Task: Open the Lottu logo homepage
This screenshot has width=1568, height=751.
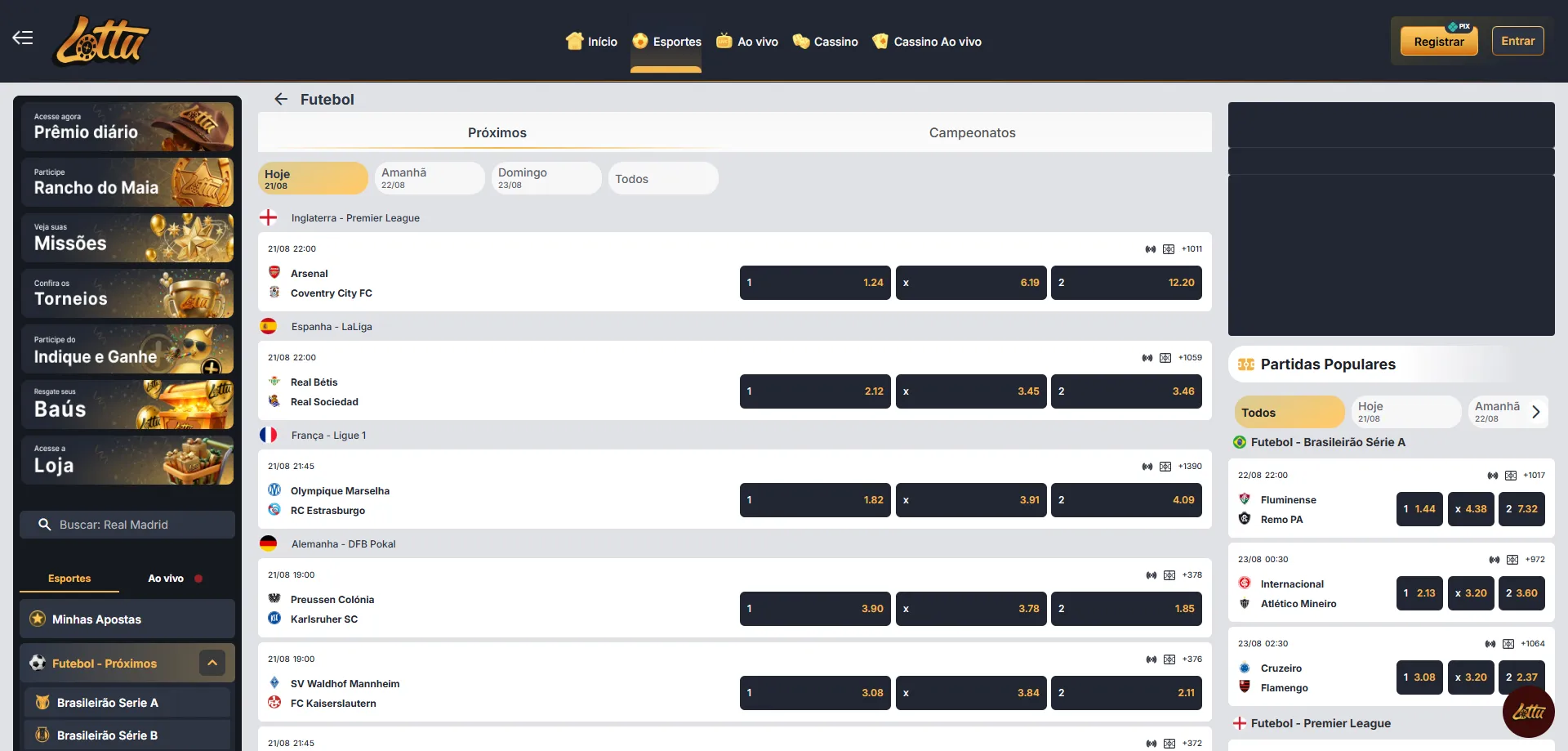Action: (101, 41)
